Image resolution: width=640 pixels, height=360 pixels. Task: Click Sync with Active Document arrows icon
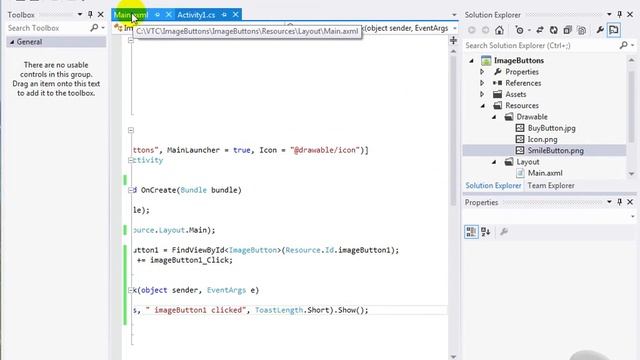click(540, 30)
